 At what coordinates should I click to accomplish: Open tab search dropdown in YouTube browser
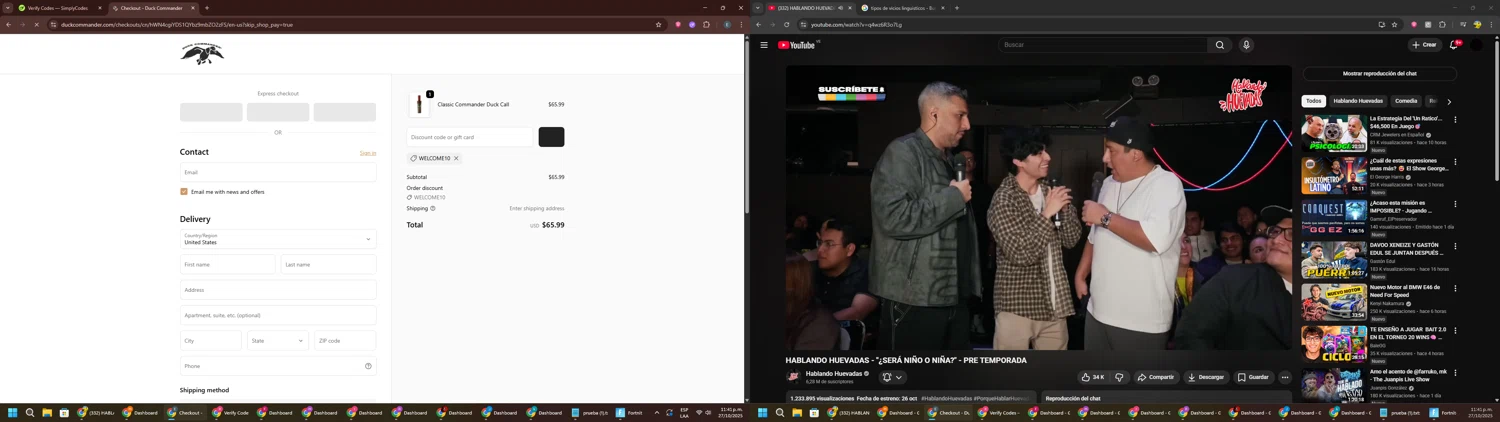point(758,8)
